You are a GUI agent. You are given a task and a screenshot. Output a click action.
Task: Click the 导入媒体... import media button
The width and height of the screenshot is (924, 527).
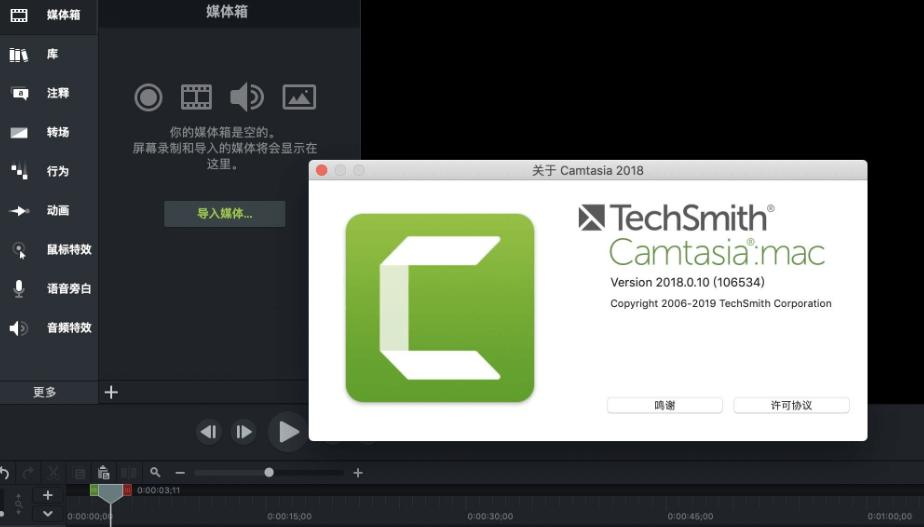click(225, 213)
